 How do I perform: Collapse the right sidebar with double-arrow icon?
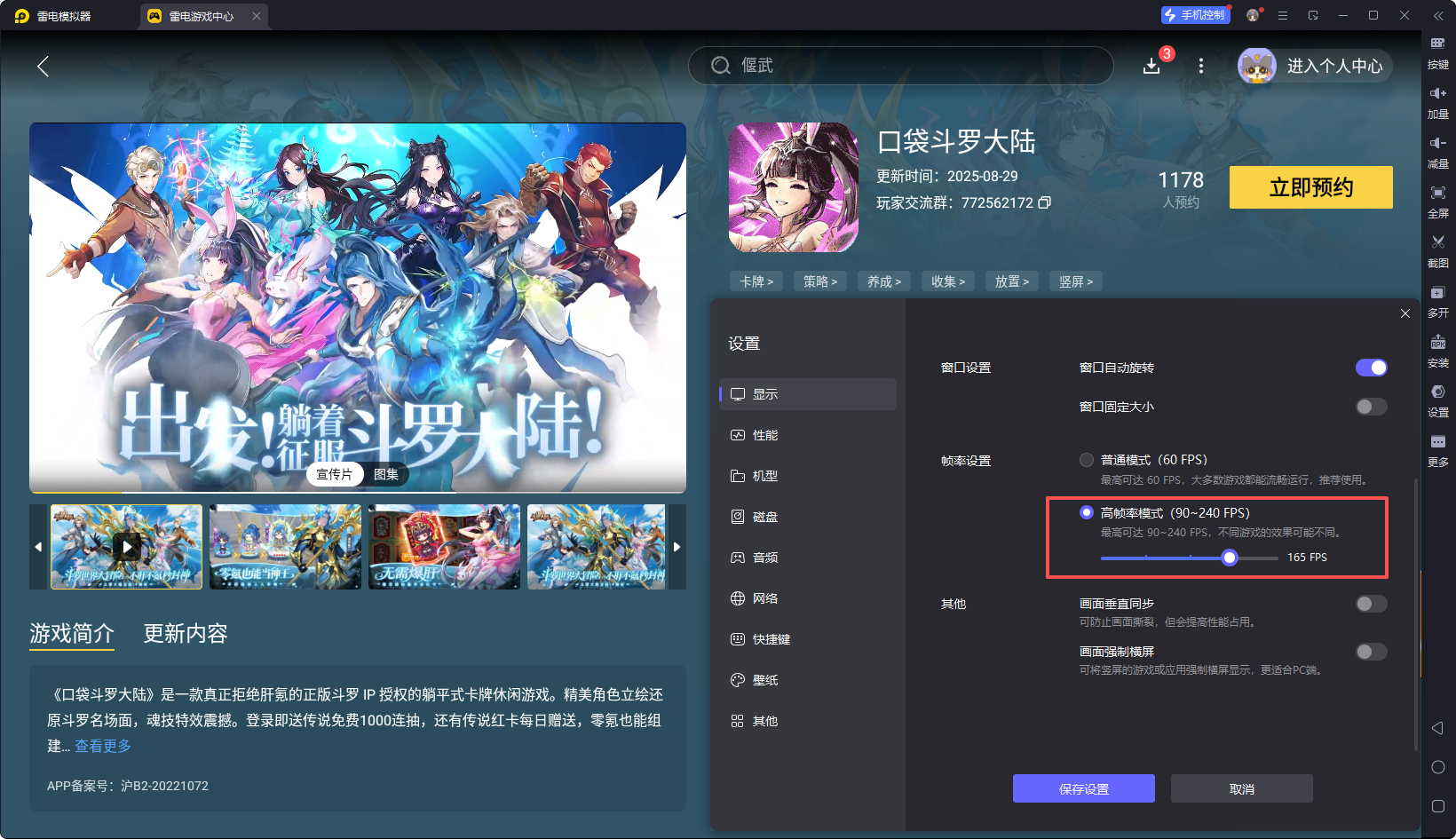1438,16
